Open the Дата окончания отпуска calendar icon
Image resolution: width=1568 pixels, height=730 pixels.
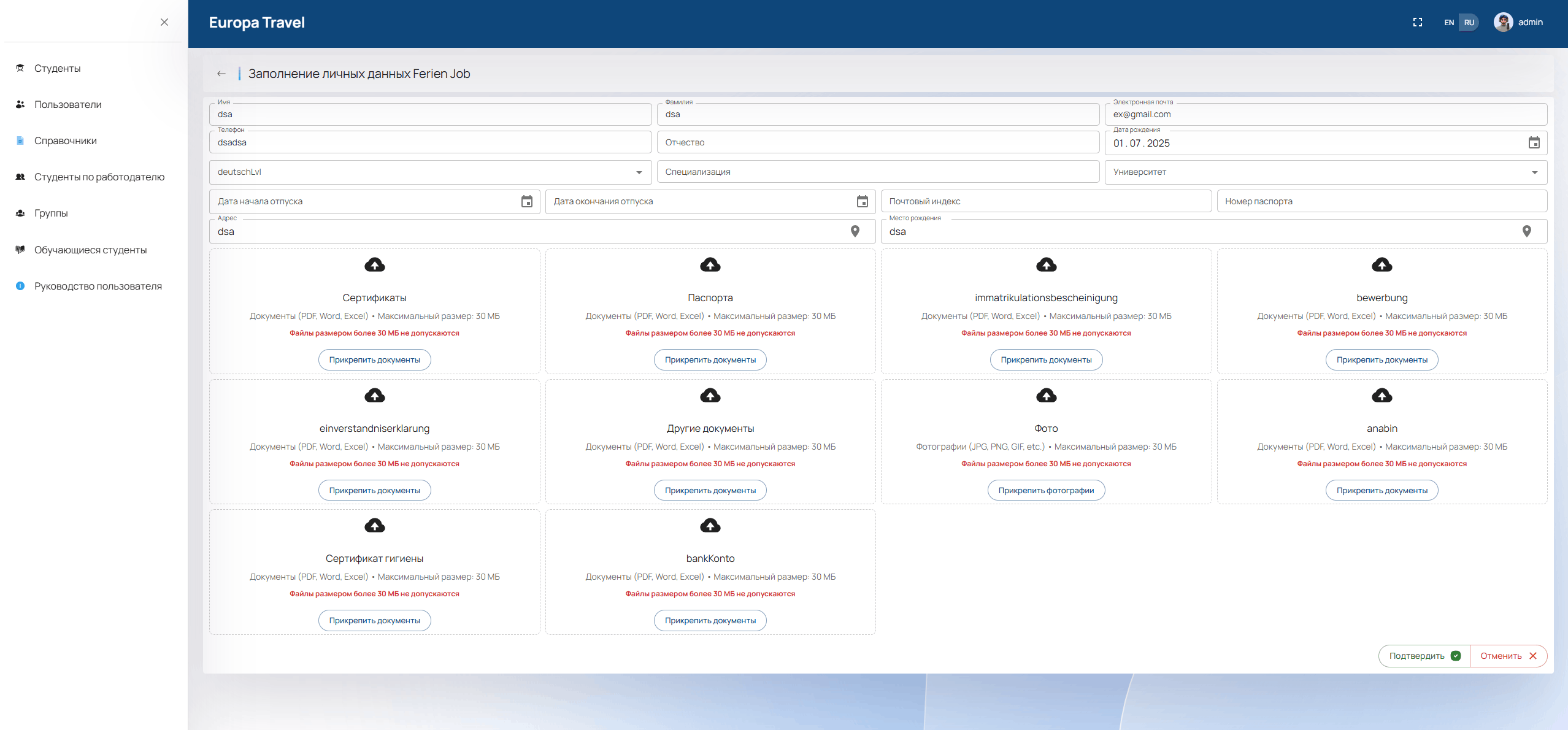click(862, 201)
